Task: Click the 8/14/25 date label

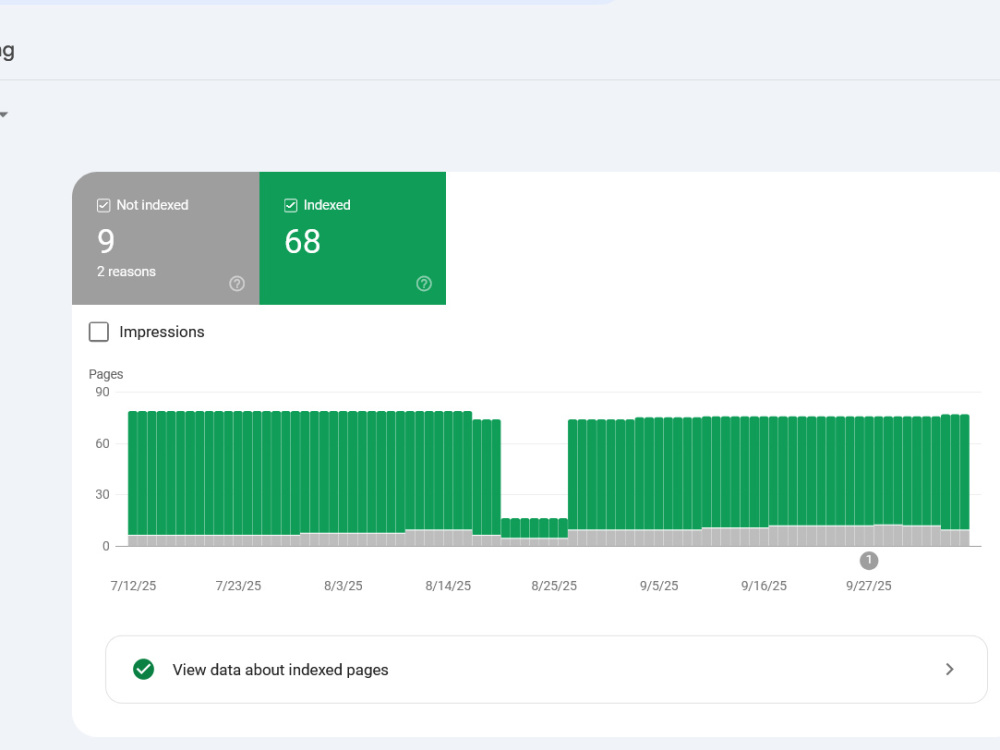Action: pos(448,585)
